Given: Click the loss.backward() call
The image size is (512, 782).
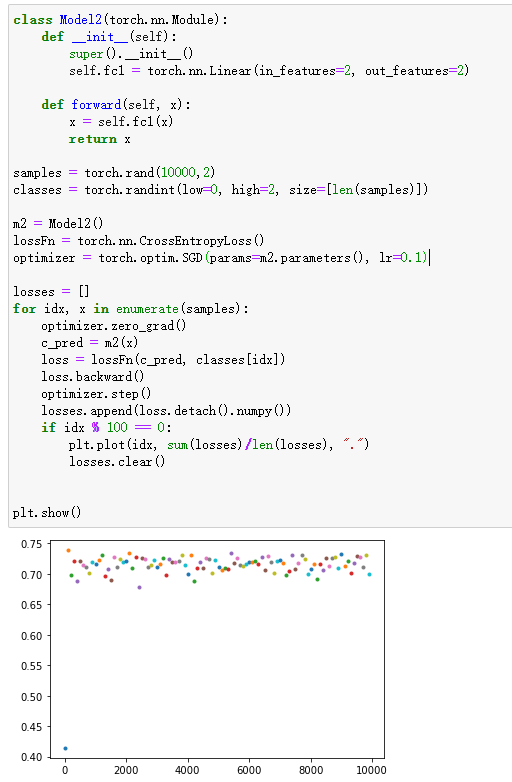Looking at the screenshot, I should point(93,377).
